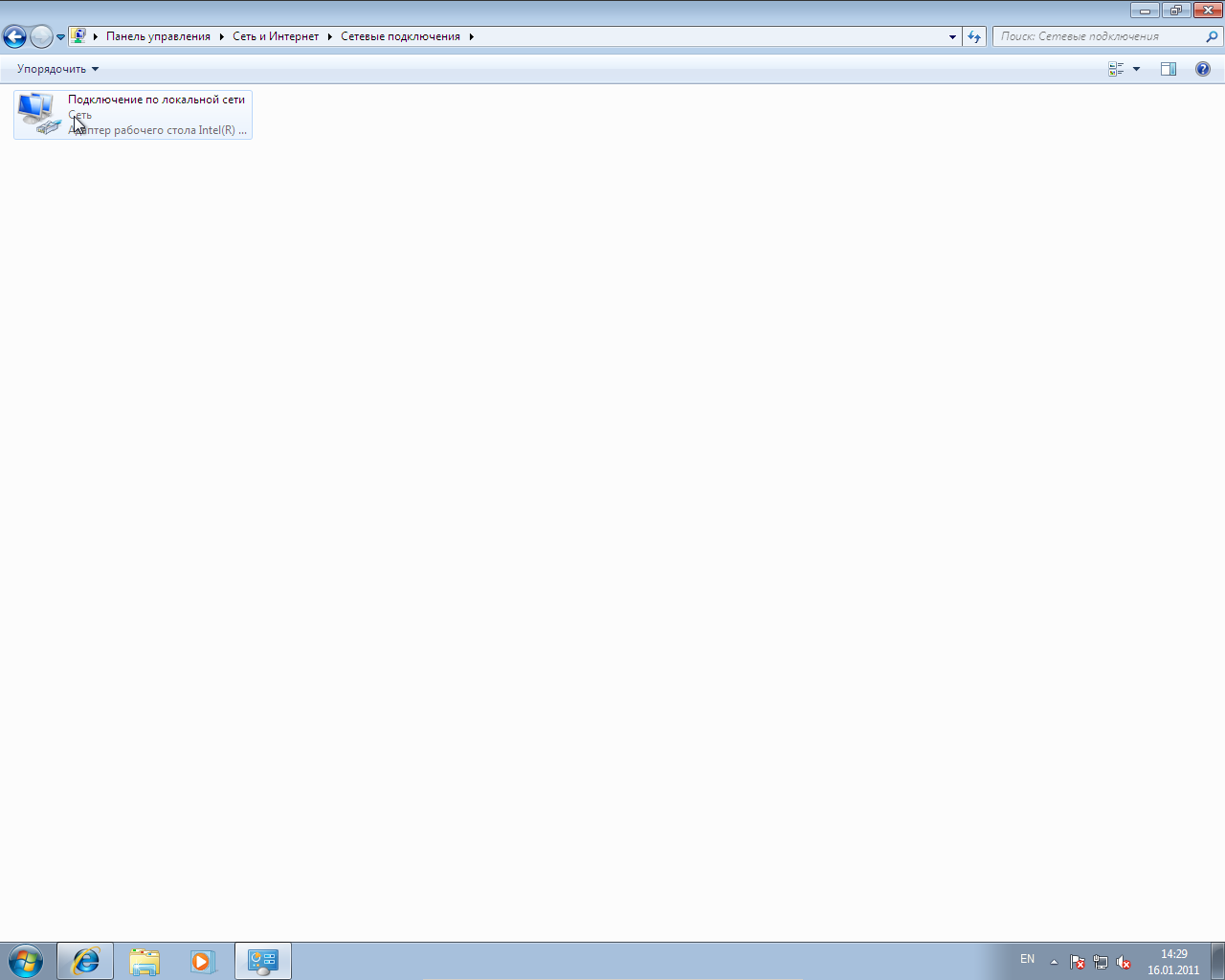Click the address bar location icon
This screenshot has width=1225, height=980.
(x=78, y=36)
